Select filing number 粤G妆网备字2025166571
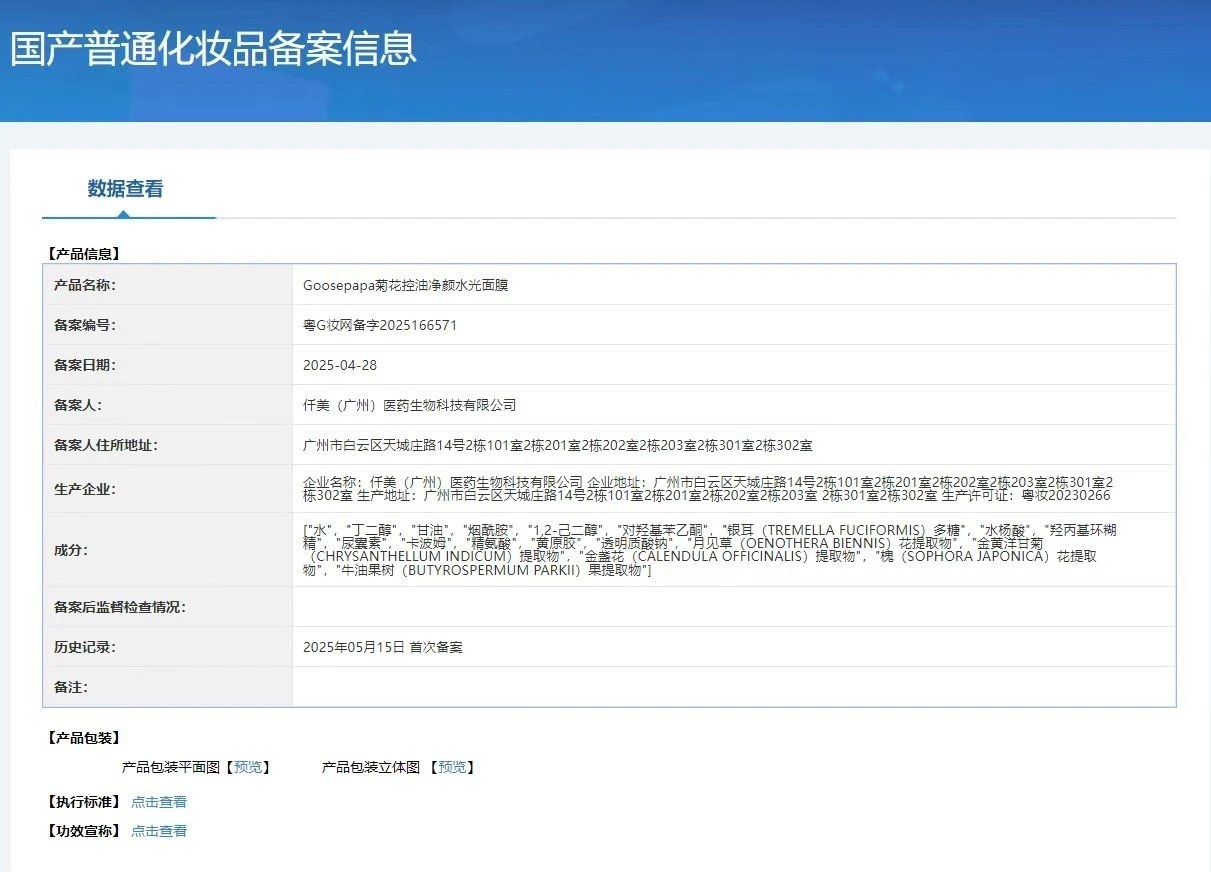 380,325
